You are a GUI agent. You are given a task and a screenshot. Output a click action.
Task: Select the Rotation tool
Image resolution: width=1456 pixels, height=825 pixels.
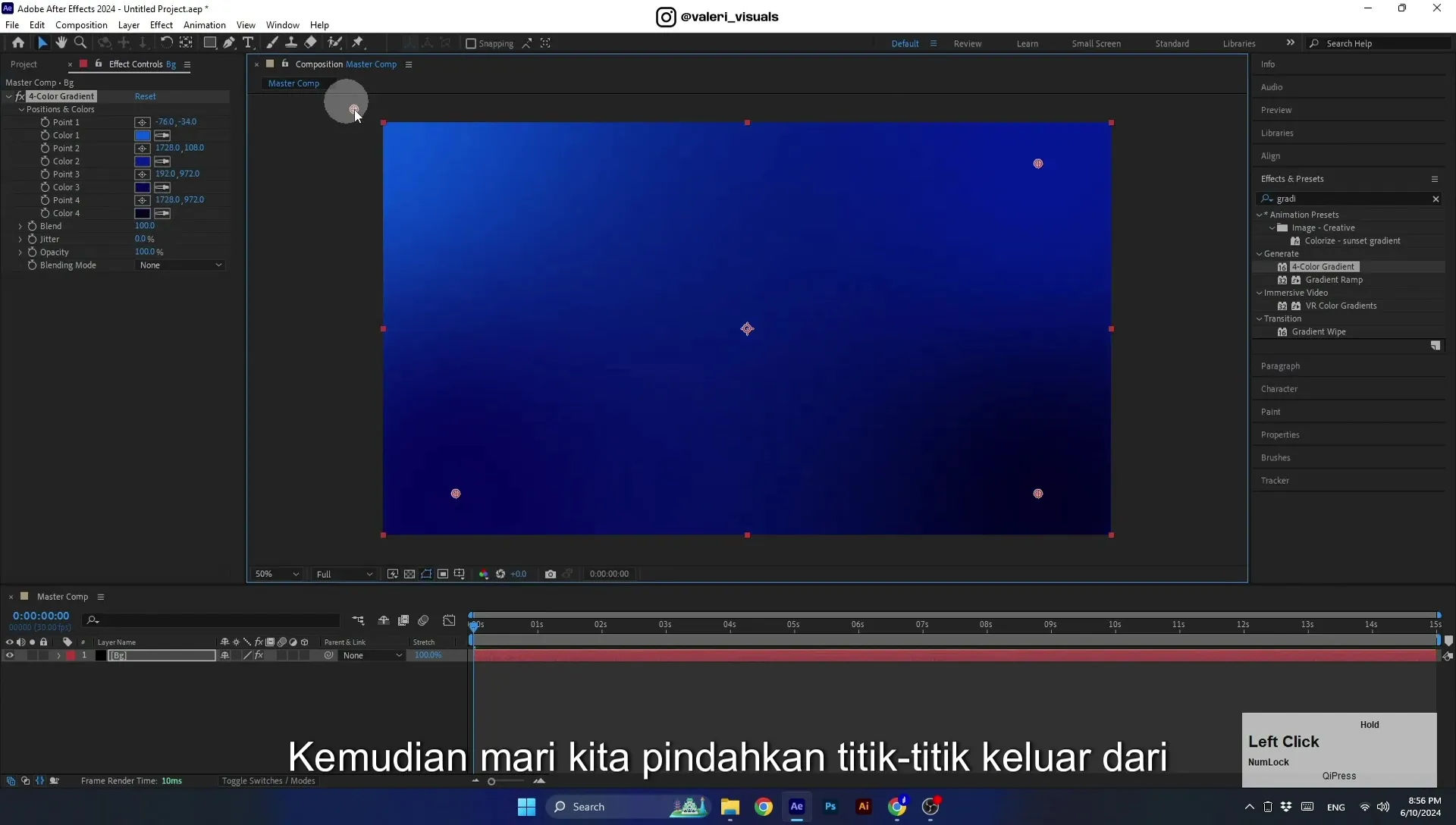[x=166, y=43]
